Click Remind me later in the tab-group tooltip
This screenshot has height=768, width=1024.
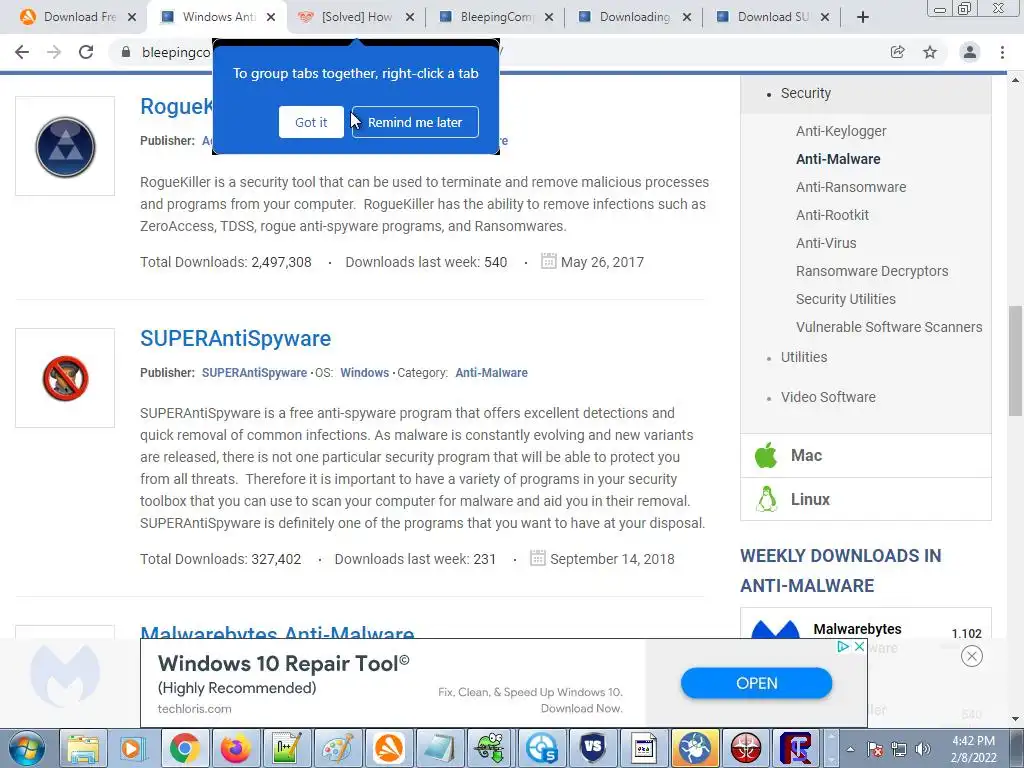tap(415, 122)
